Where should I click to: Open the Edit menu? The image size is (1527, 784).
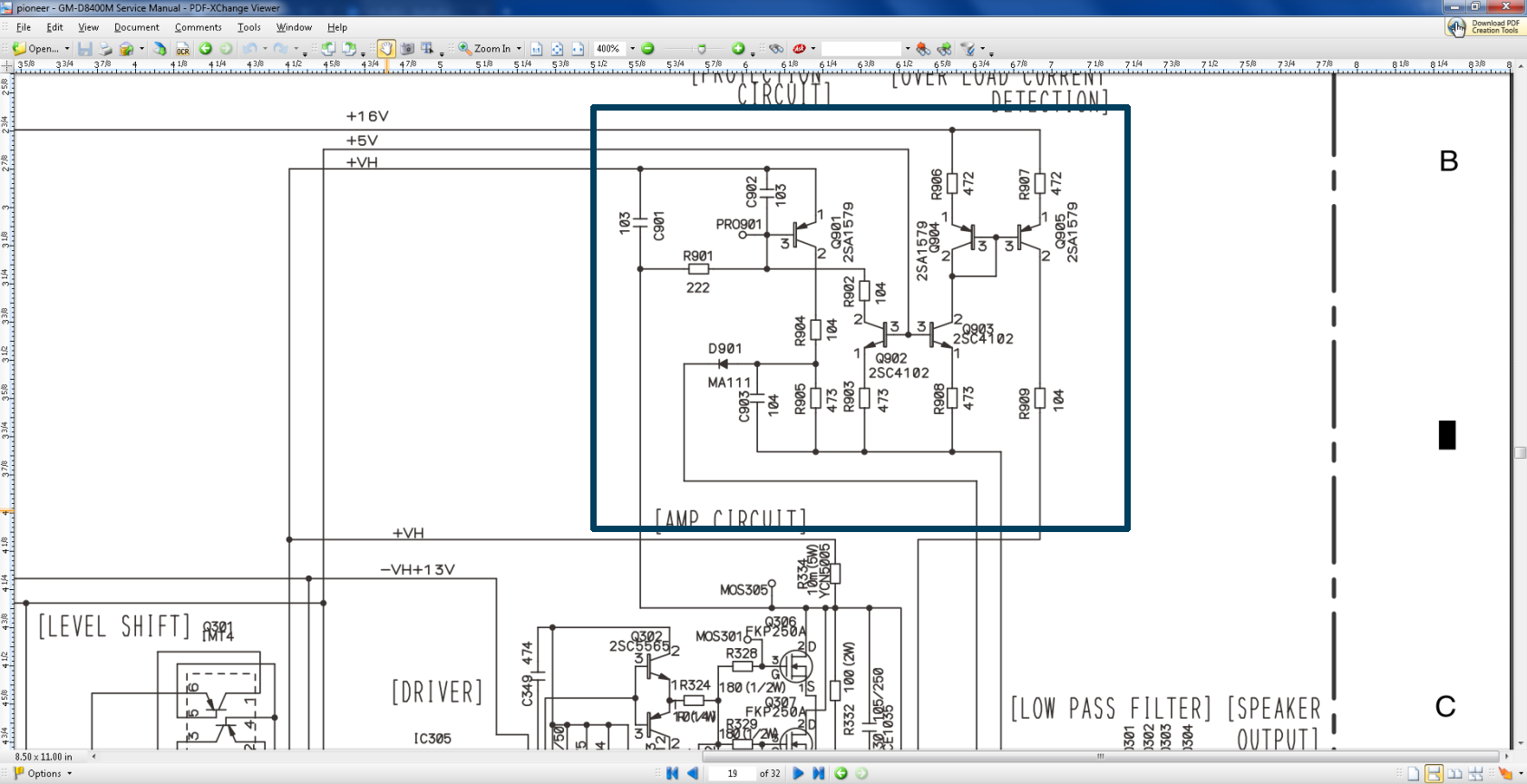(x=54, y=27)
